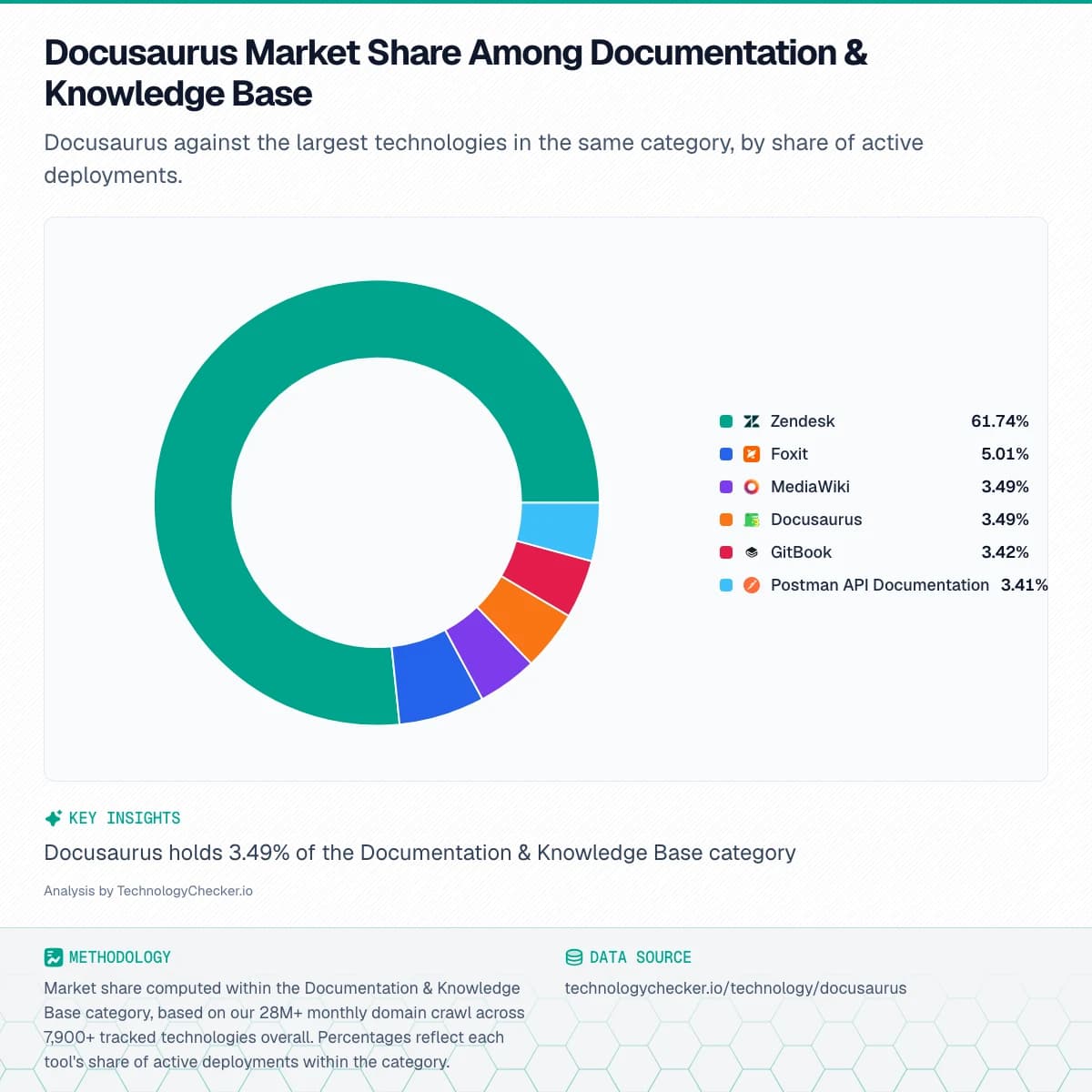Click the KEY INSIGHTS heading
Image resolution: width=1092 pixels, height=1092 pixels.
coord(125,818)
